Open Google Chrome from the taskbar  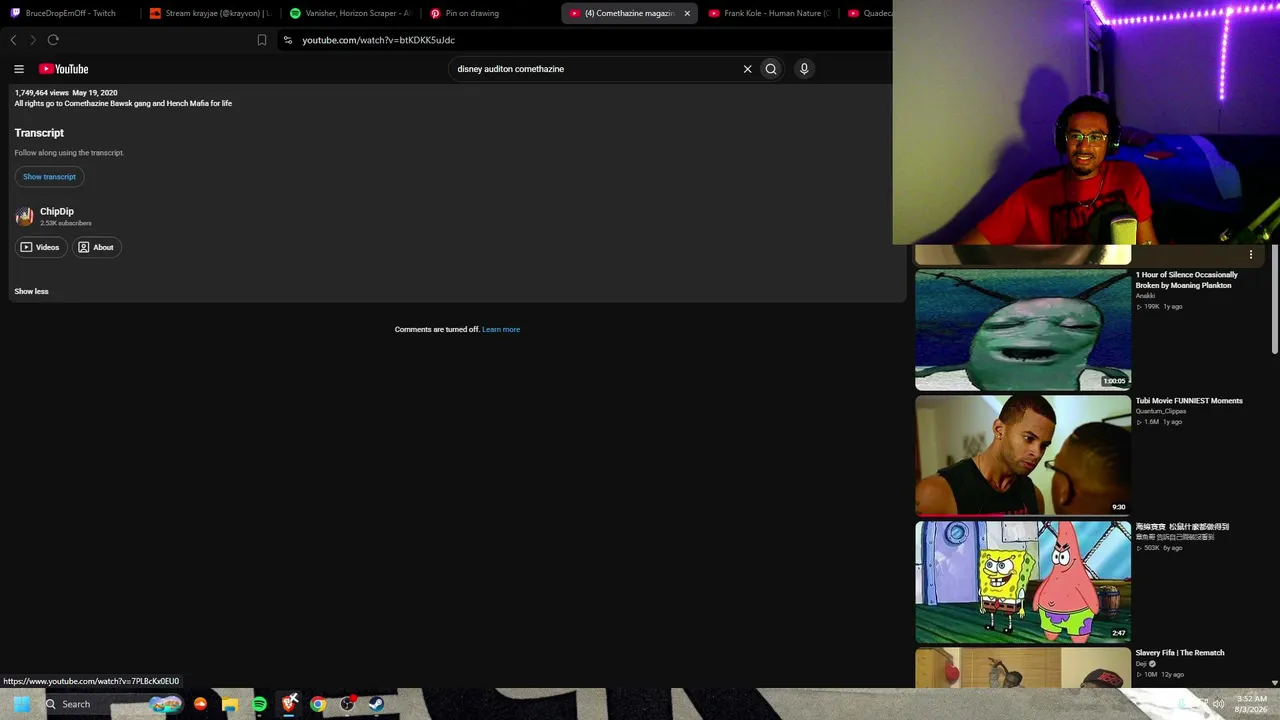point(318,704)
